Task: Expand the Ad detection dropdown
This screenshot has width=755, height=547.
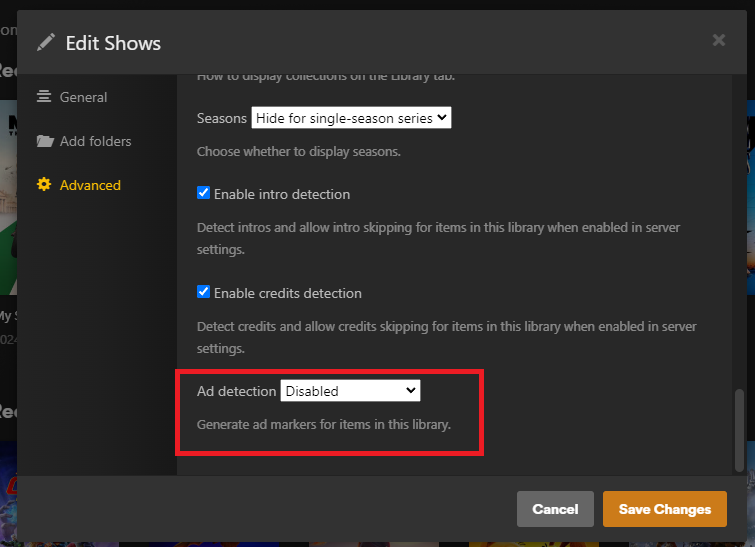Action: click(350, 391)
